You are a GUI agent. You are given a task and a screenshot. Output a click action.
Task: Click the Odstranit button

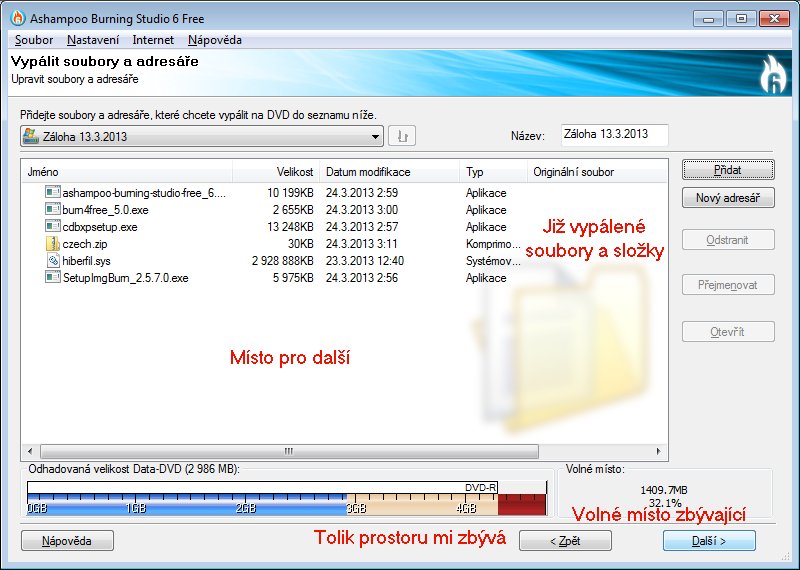[728, 240]
